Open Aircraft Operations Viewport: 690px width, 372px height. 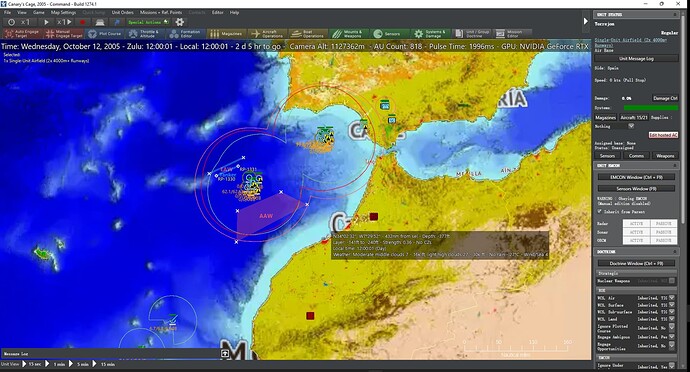click(268, 33)
